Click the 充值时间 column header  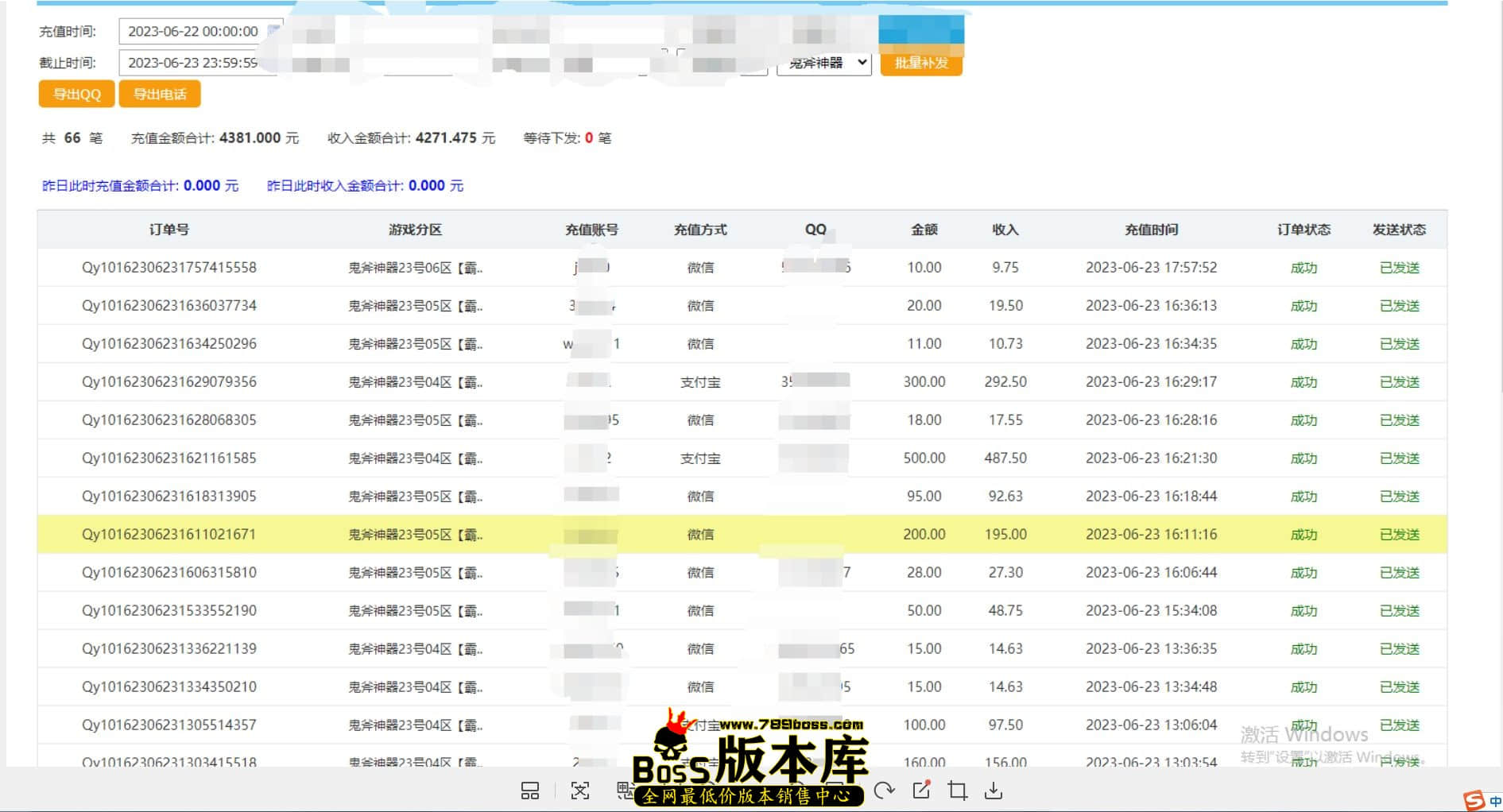click(x=1152, y=230)
